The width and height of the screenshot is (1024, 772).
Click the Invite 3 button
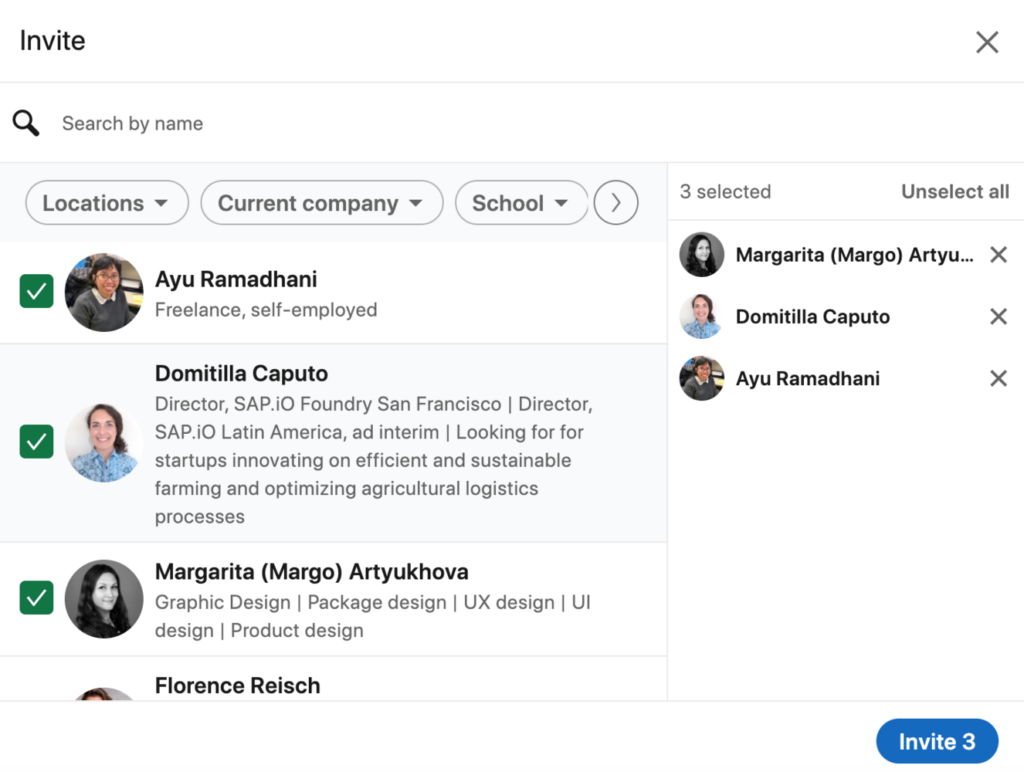pos(937,741)
